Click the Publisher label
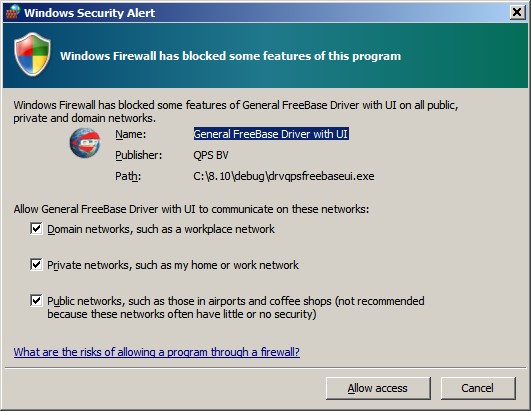Image resolution: width=531 pixels, height=411 pixels. pos(139,155)
